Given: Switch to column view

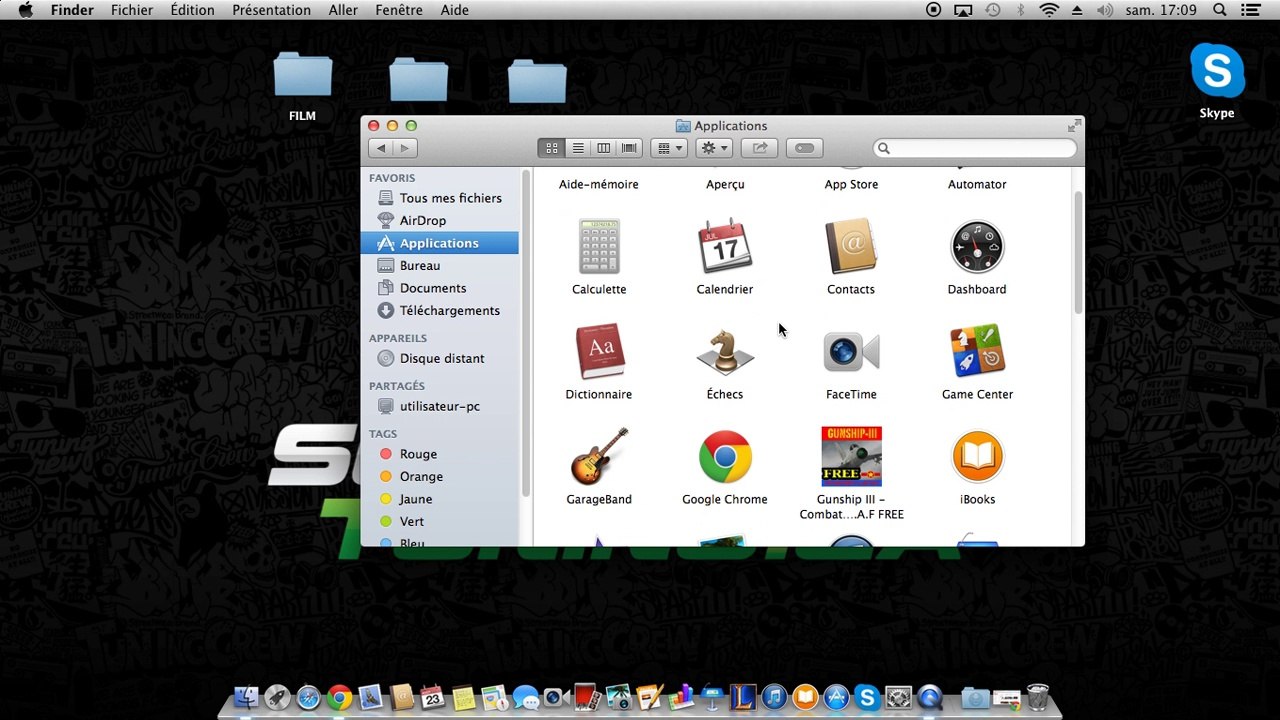Looking at the screenshot, I should pos(603,148).
